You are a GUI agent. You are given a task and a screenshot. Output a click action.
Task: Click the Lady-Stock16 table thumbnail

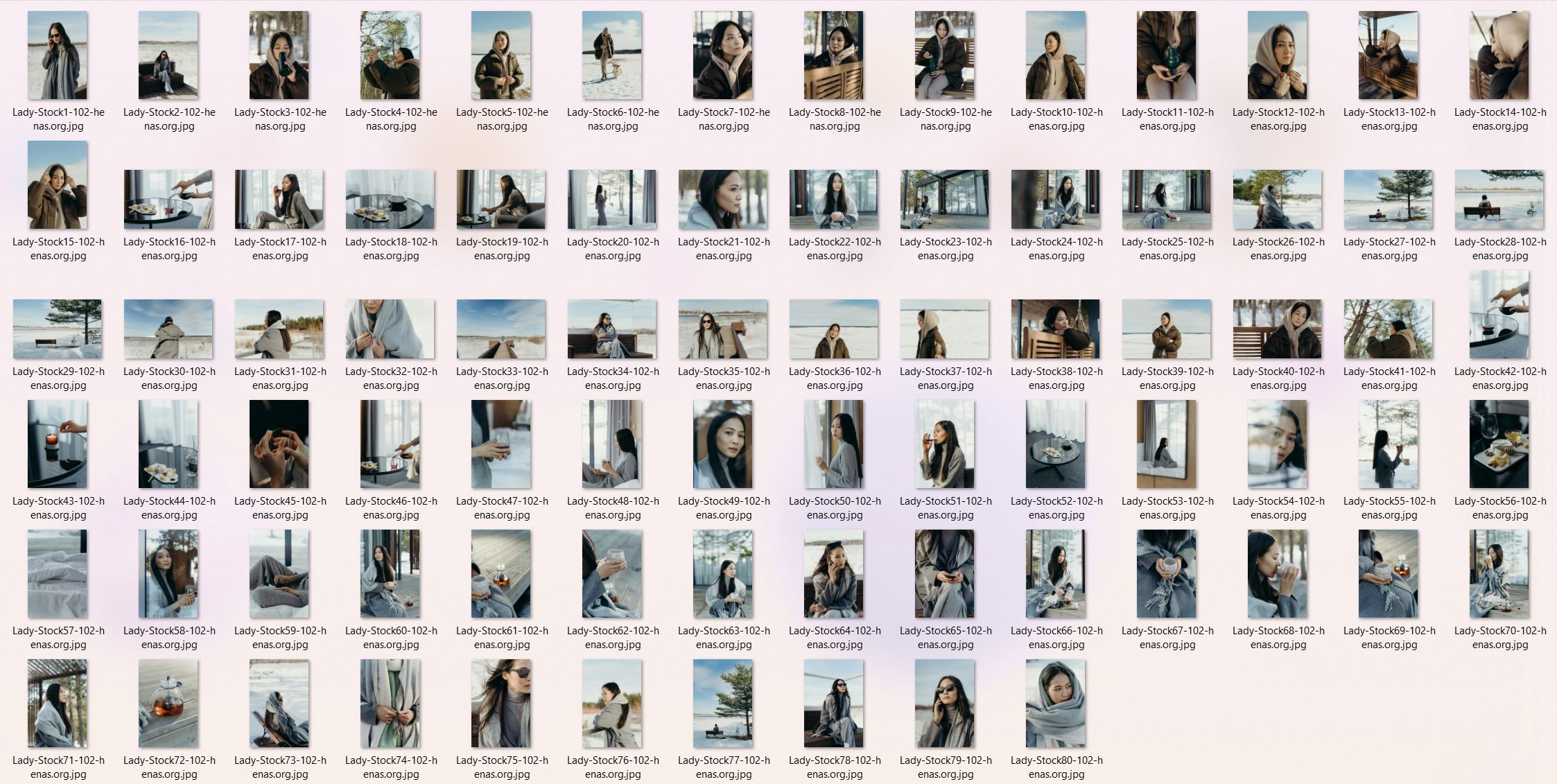pos(168,199)
